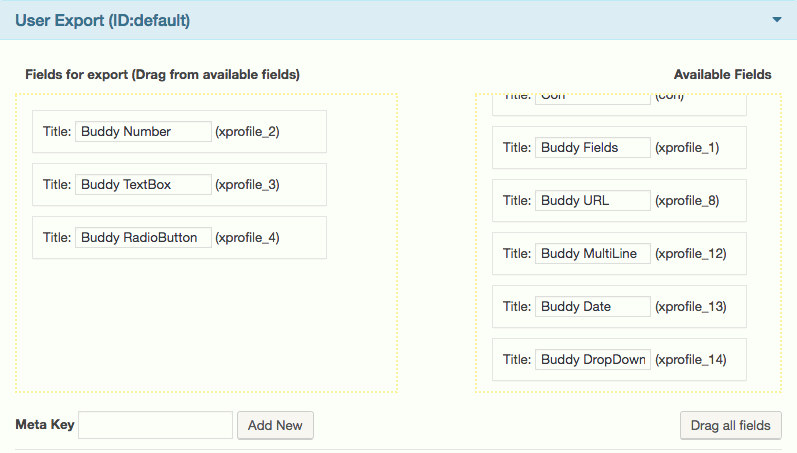Click the Drag all fields button
Viewport: 797px width, 453px height.
click(x=730, y=425)
